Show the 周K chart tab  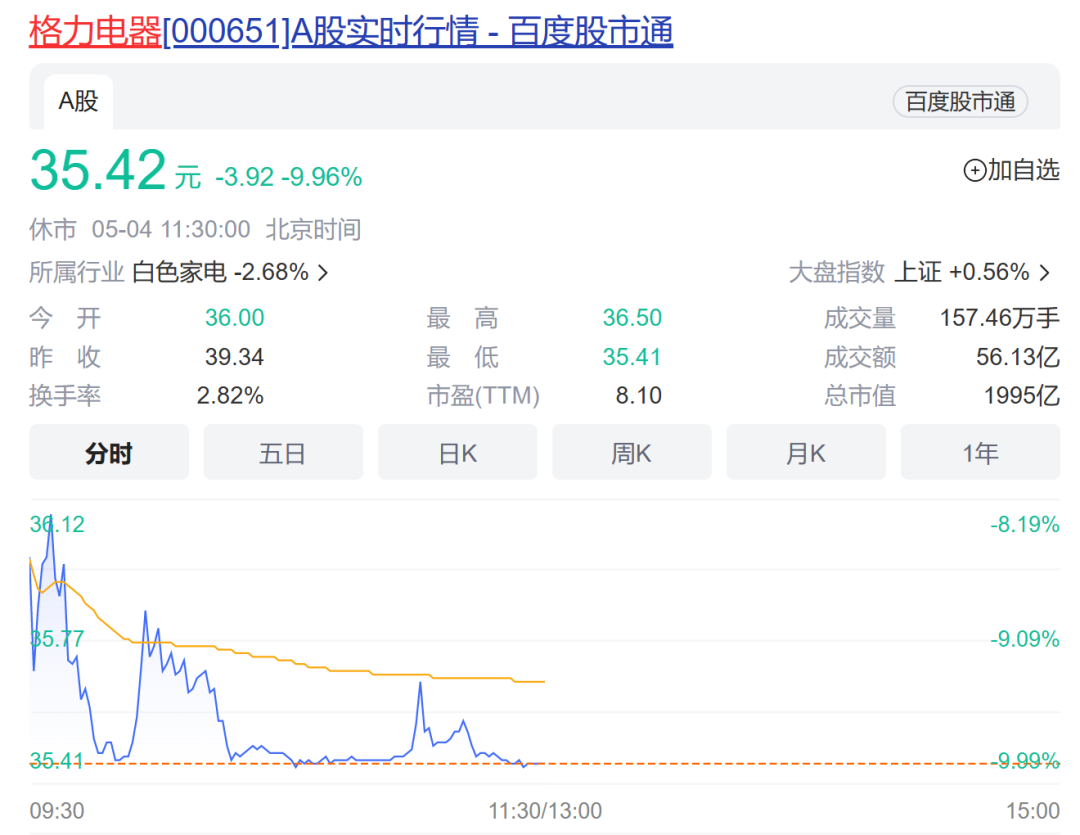[x=632, y=453]
